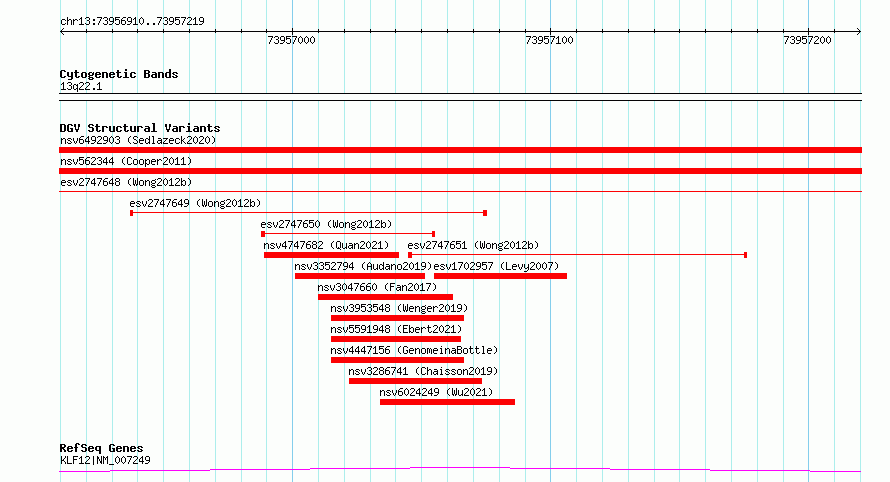Click the red bar under nsv4747682 (Quan2021)
890x482 pixels.
pyautogui.click(x=331, y=255)
